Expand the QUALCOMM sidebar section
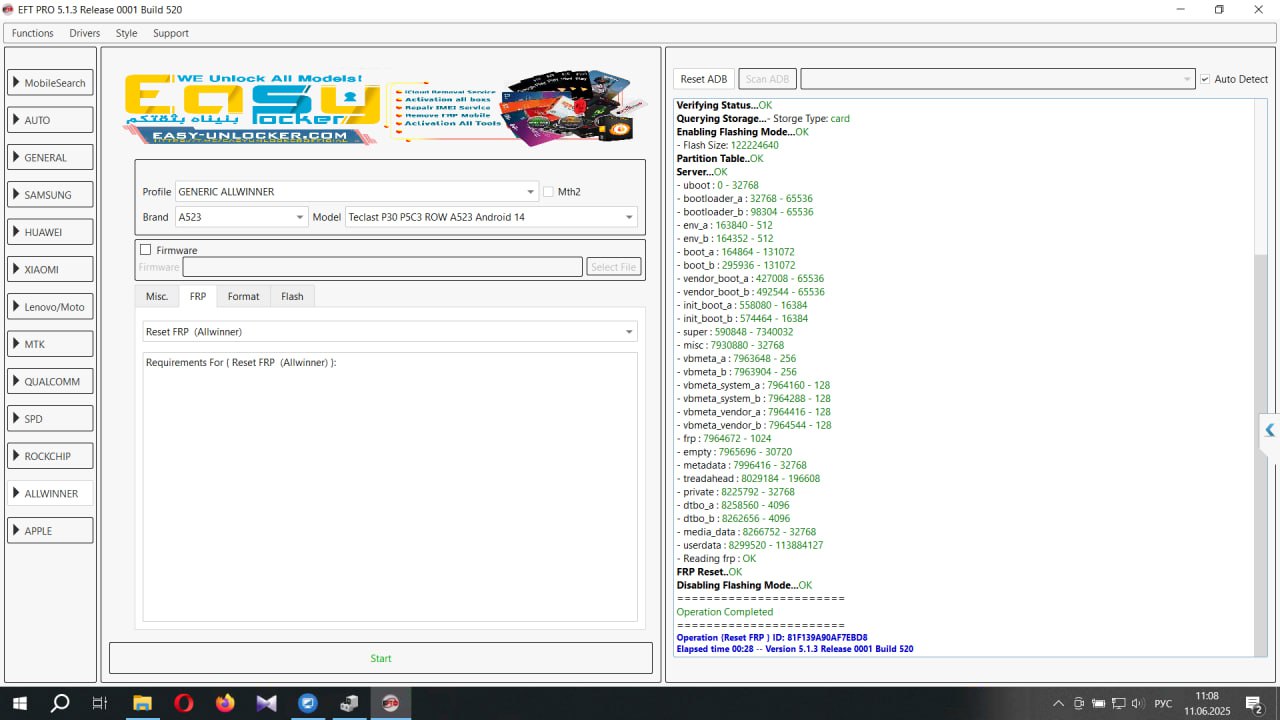The image size is (1280, 720). coord(50,381)
